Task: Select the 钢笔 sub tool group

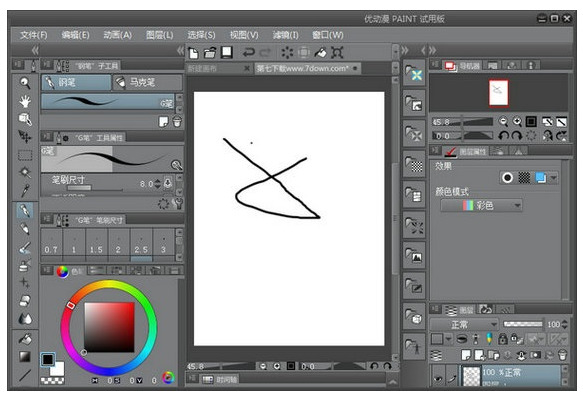Action: pos(76,82)
